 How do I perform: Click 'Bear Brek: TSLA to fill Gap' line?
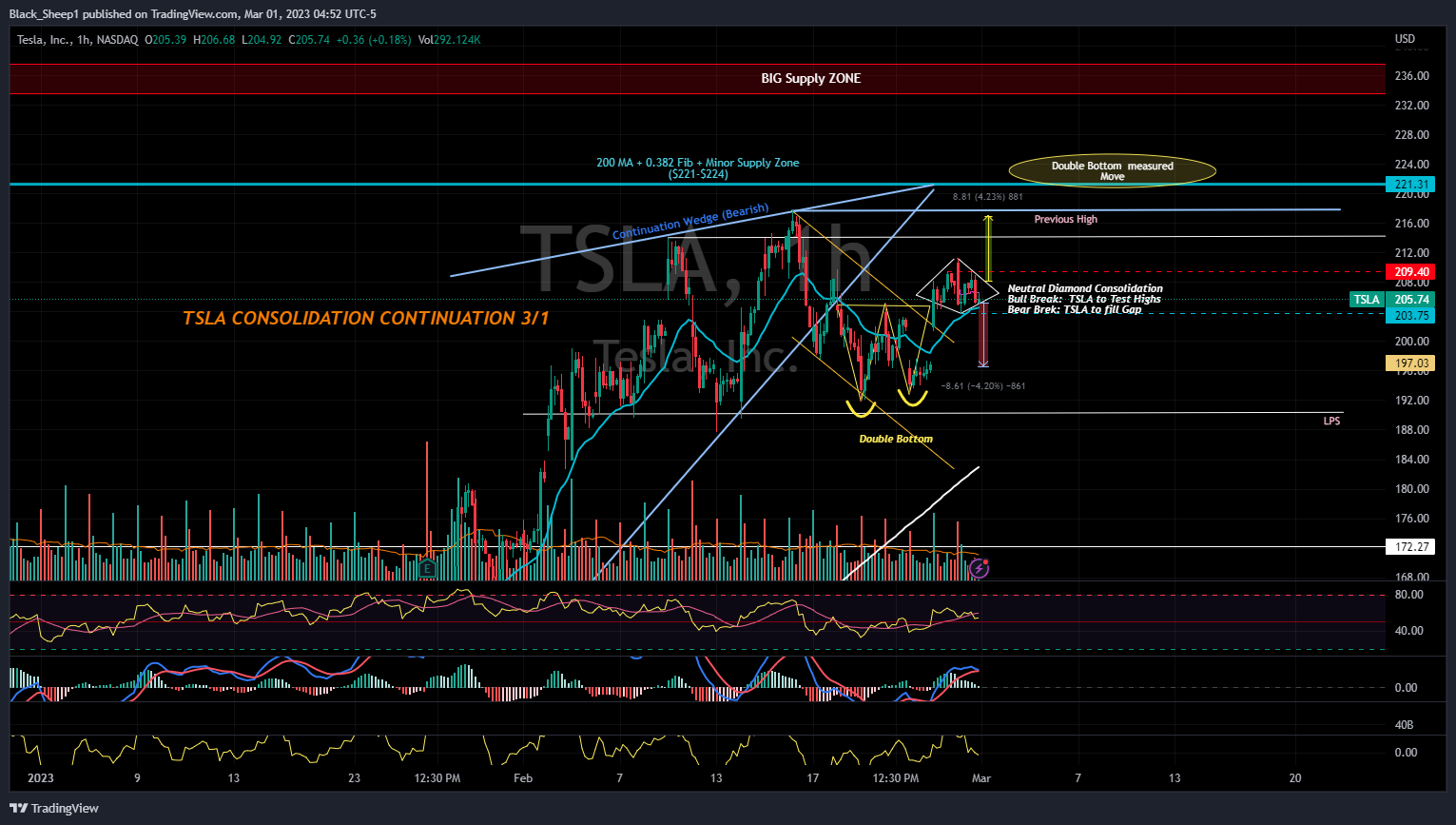click(1075, 309)
